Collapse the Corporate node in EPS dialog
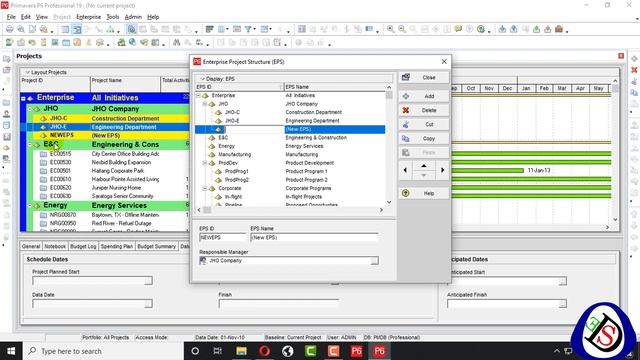The width and height of the screenshot is (640, 360). click(x=205, y=188)
